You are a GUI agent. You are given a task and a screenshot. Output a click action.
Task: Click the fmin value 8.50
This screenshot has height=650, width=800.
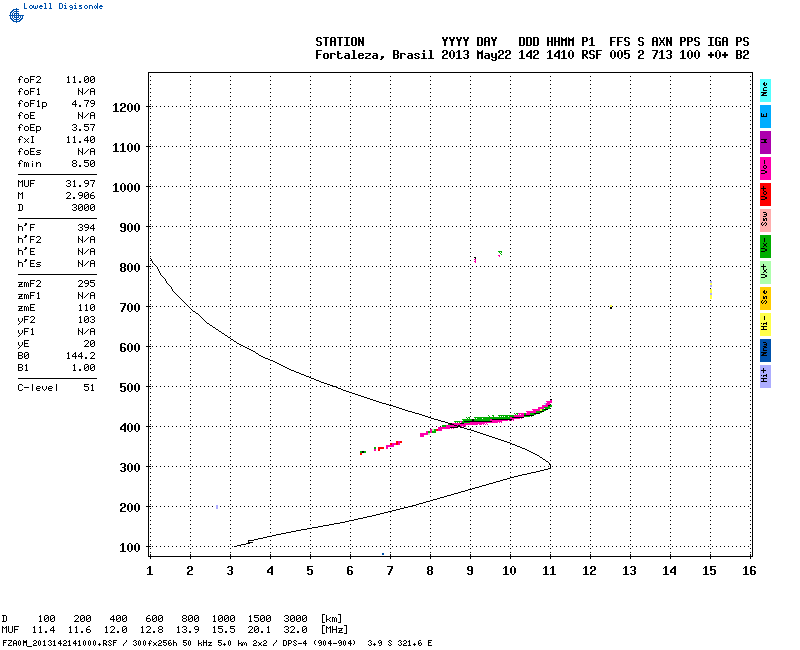pyautogui.click(x=83, y=164)
